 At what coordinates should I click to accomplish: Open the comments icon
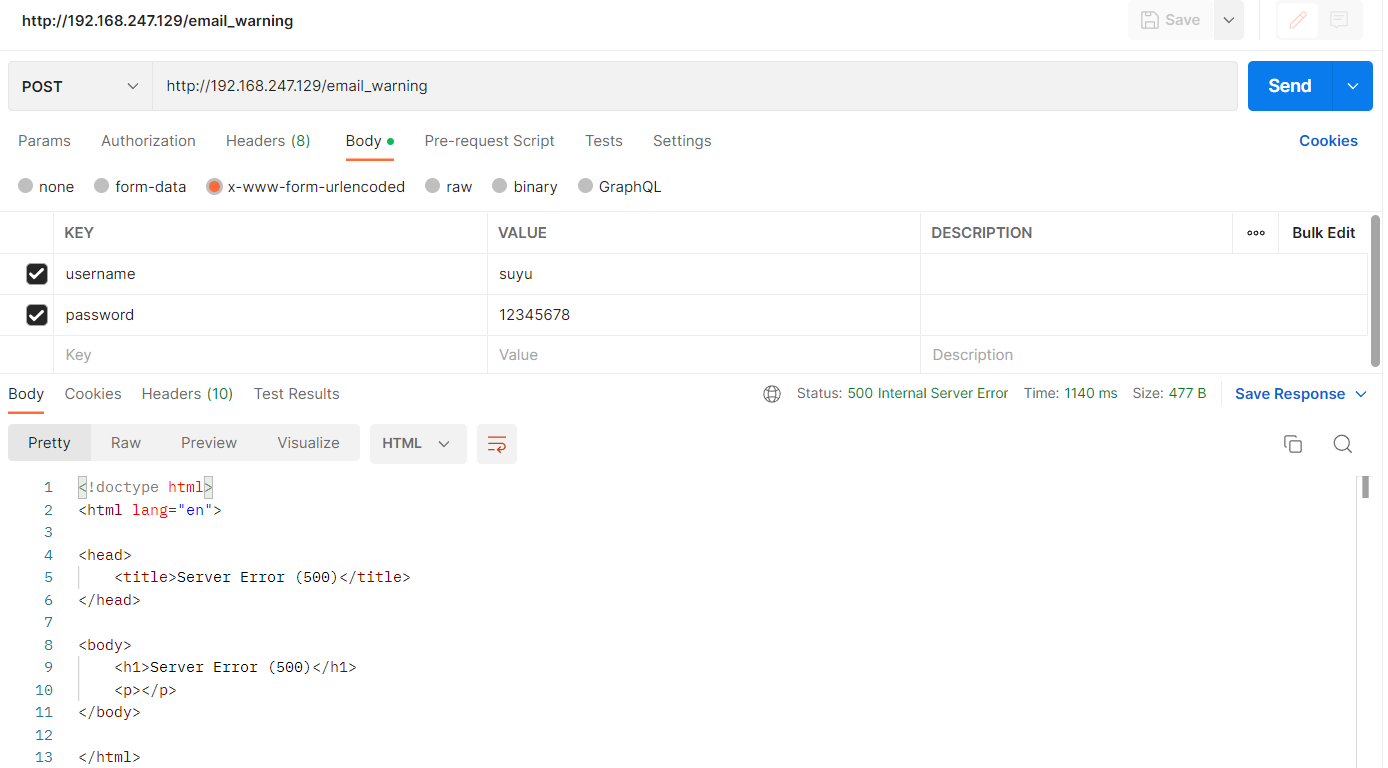(1339, 20)
